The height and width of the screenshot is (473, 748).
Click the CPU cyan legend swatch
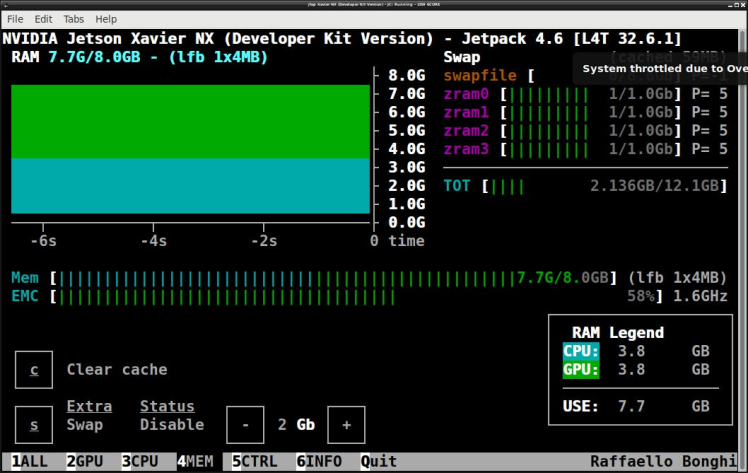[581, 351]
